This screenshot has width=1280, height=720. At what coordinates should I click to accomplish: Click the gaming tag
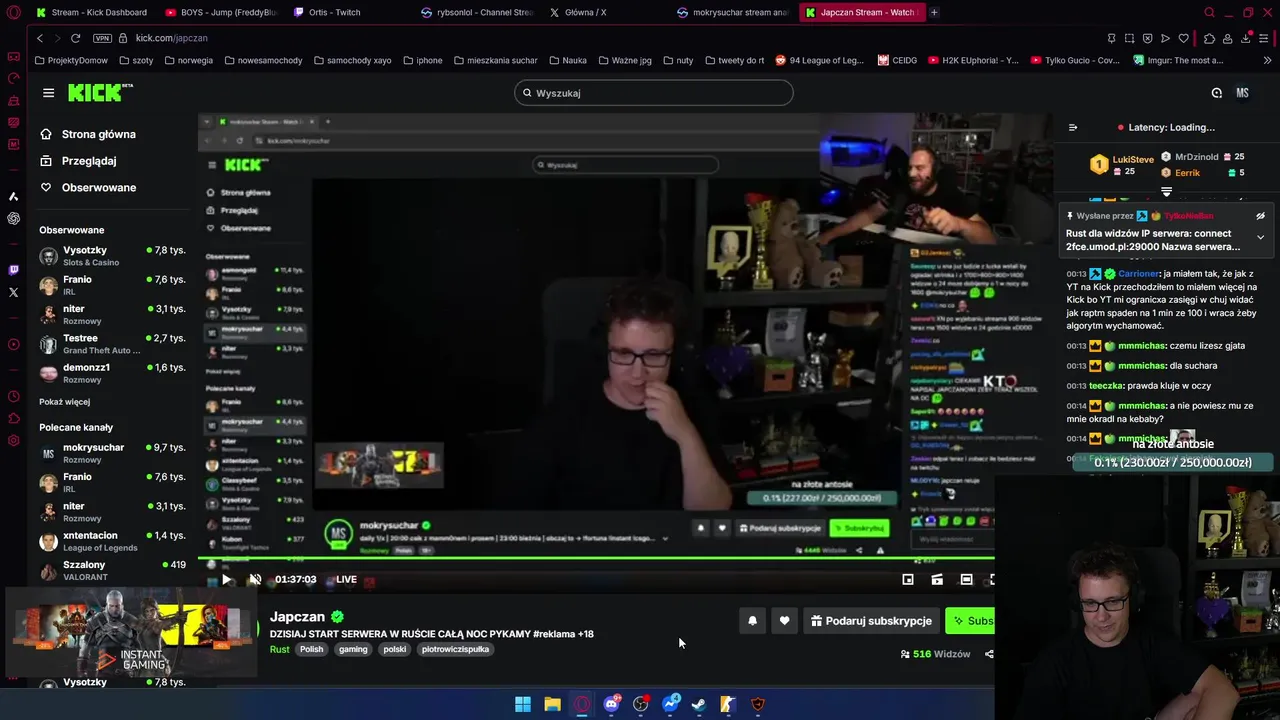tap(353, 649)
